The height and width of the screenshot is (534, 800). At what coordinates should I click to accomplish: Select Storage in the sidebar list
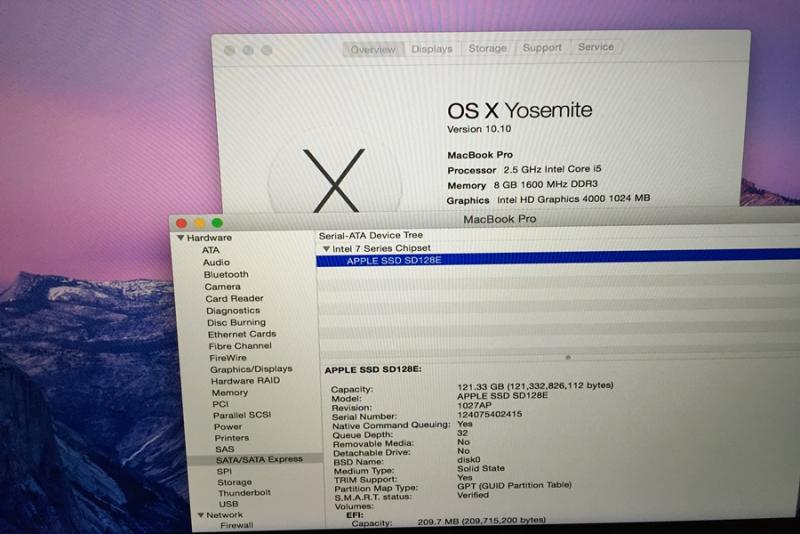(234, 482)
